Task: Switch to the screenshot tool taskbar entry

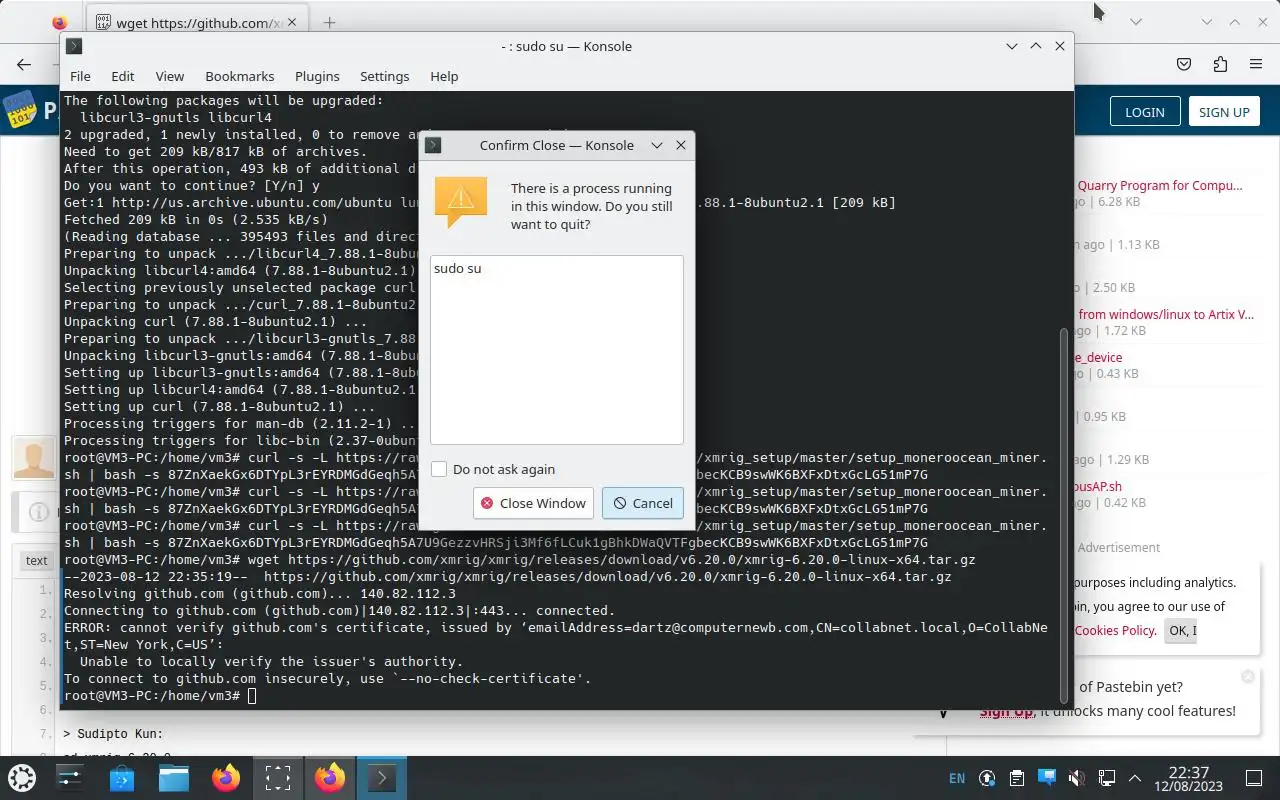Action: click(278, 778)
